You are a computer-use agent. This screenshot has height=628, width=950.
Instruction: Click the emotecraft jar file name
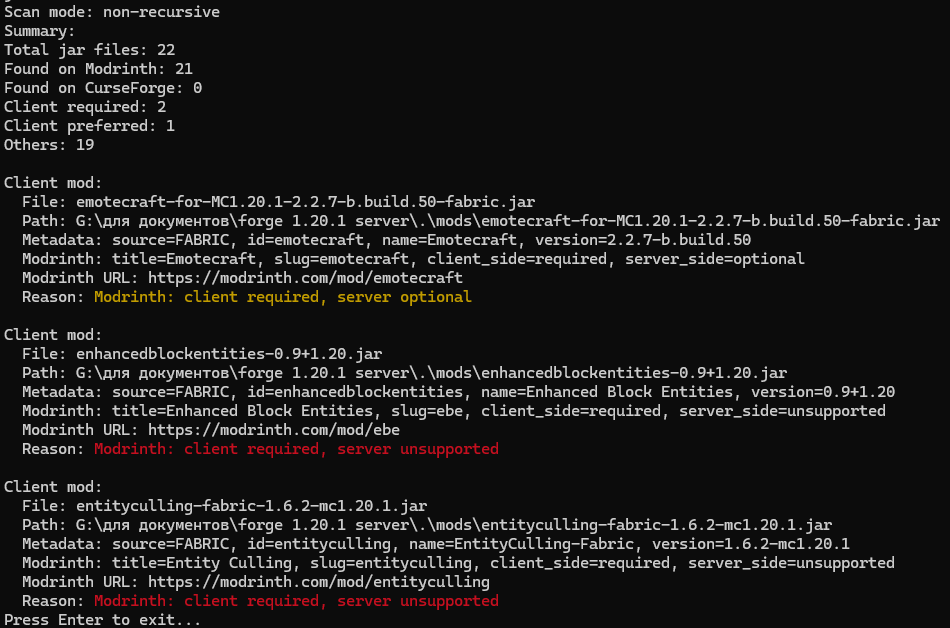[305, 202]
